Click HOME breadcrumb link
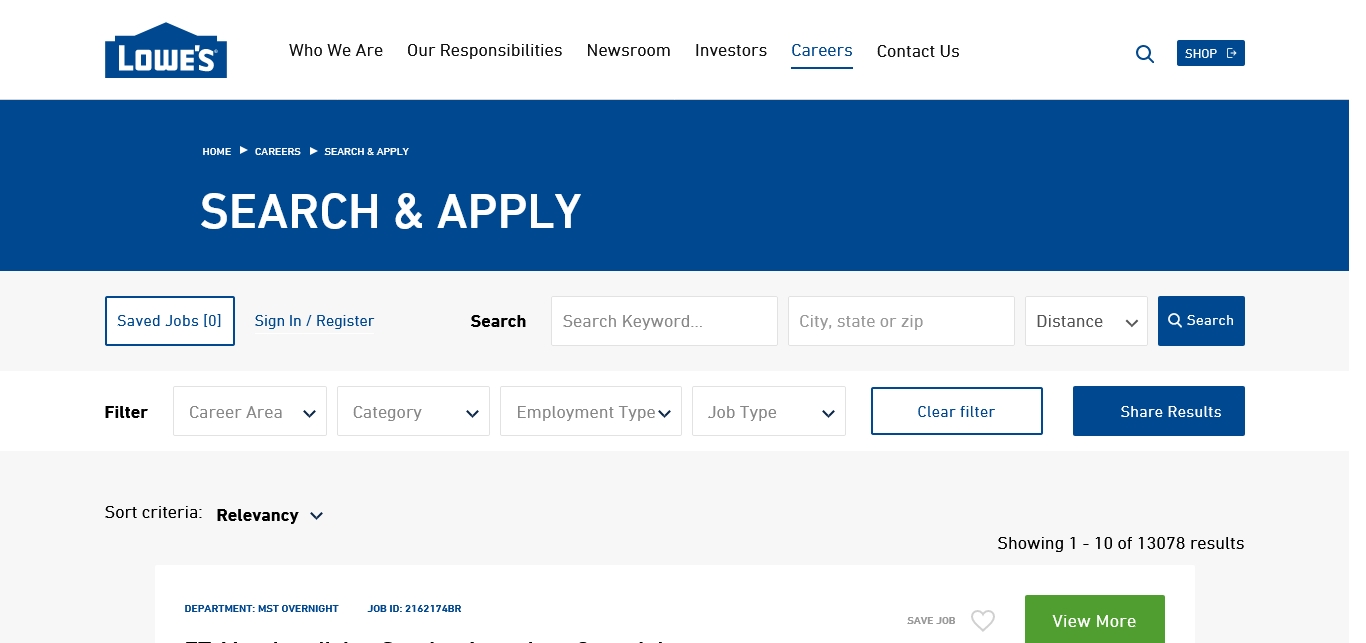 coord(216,152)
